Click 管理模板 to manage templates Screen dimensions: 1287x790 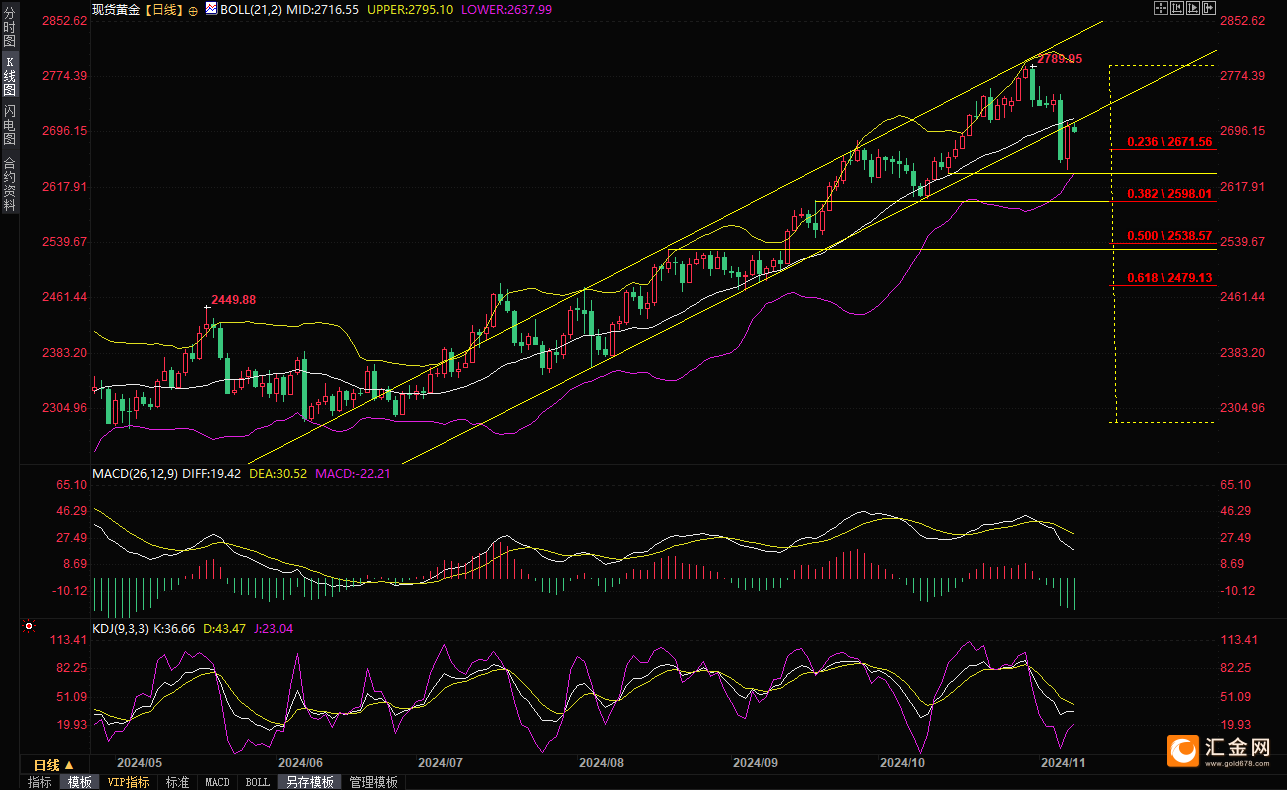(x=374, y=782)
